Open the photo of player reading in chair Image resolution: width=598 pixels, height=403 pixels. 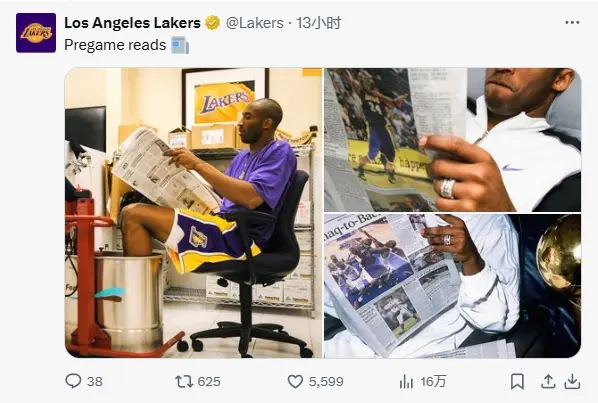coord(193,213)
